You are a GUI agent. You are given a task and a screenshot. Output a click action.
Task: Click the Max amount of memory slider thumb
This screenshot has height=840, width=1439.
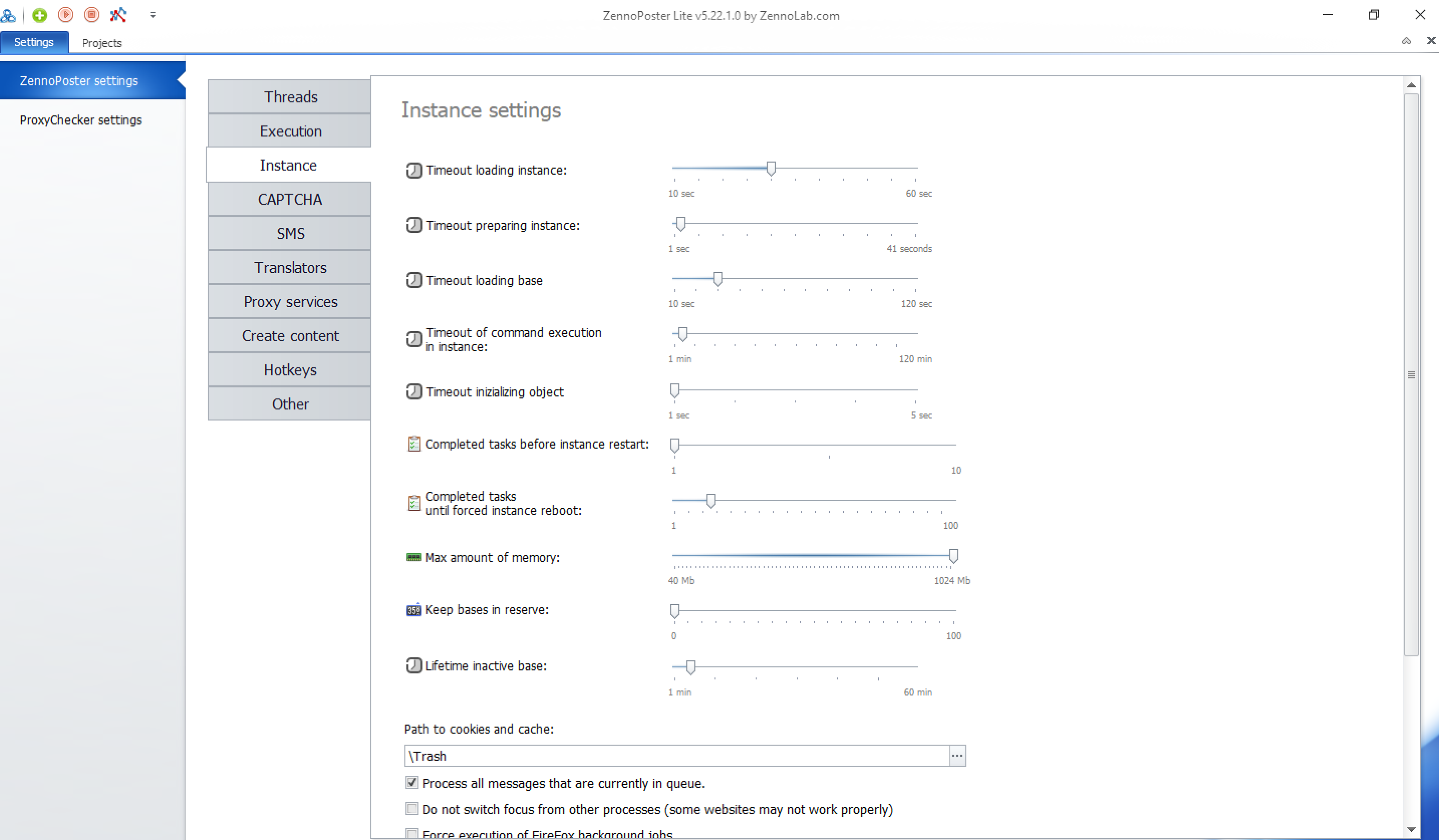[x=954, y=555]
